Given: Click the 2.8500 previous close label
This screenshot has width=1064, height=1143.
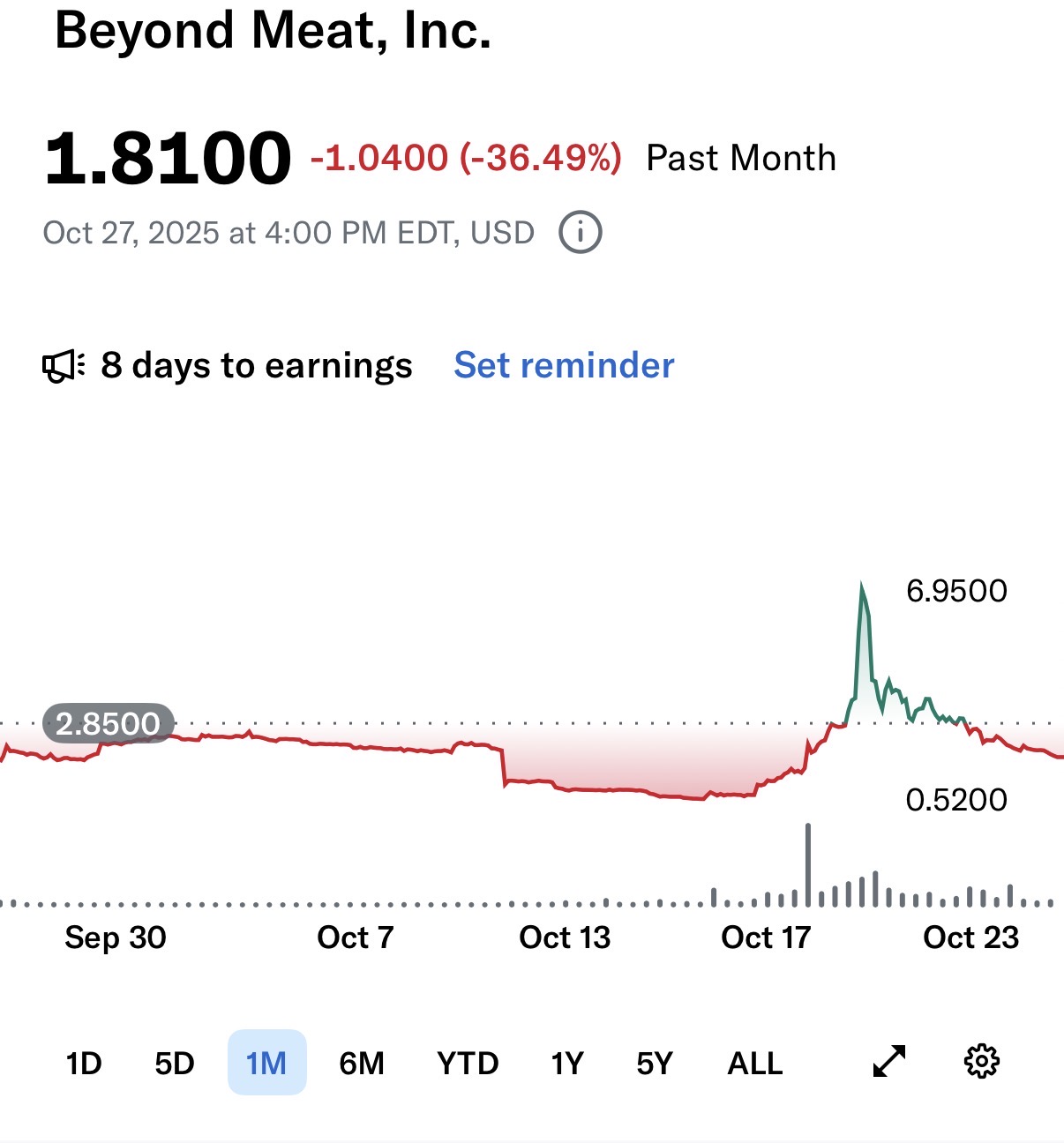Looking at the screenshot, I should coord(108,724).
